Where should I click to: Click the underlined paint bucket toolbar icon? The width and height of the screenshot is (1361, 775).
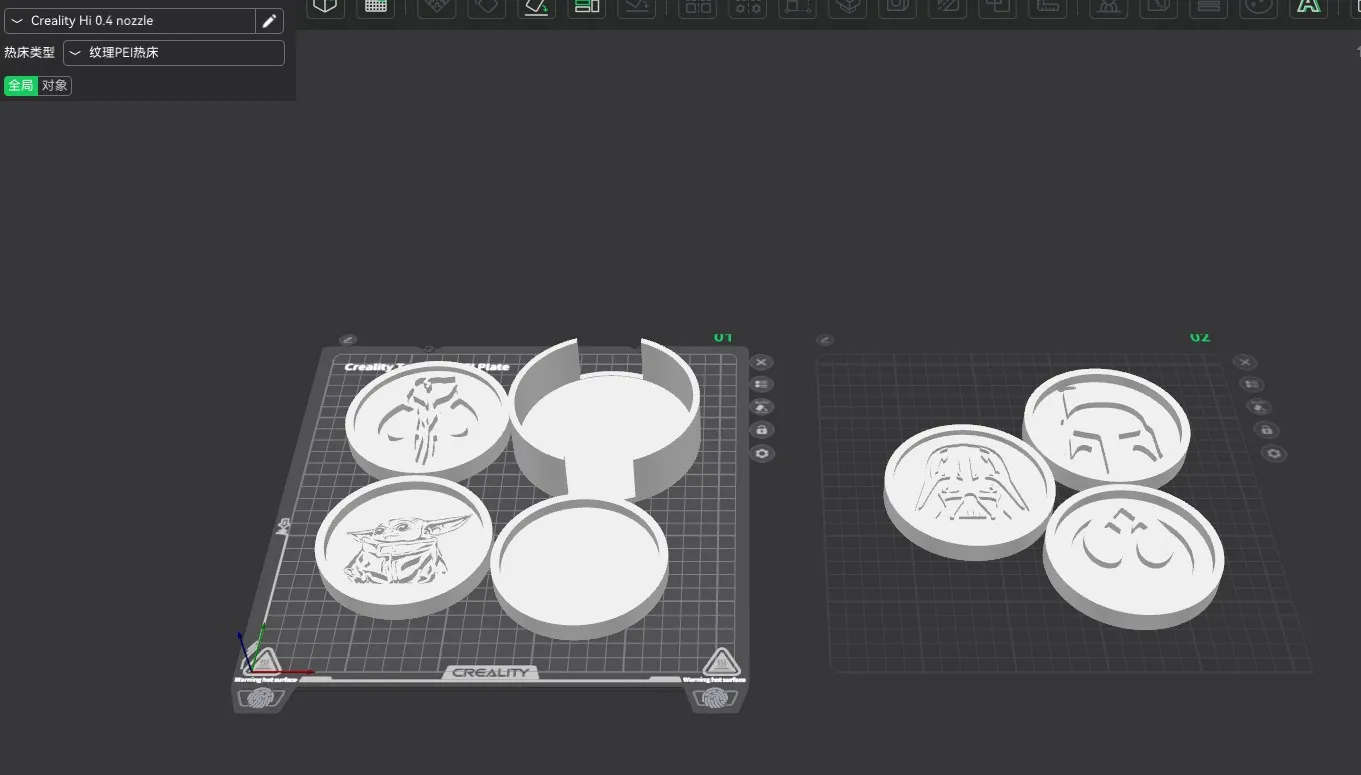[537, 6]
